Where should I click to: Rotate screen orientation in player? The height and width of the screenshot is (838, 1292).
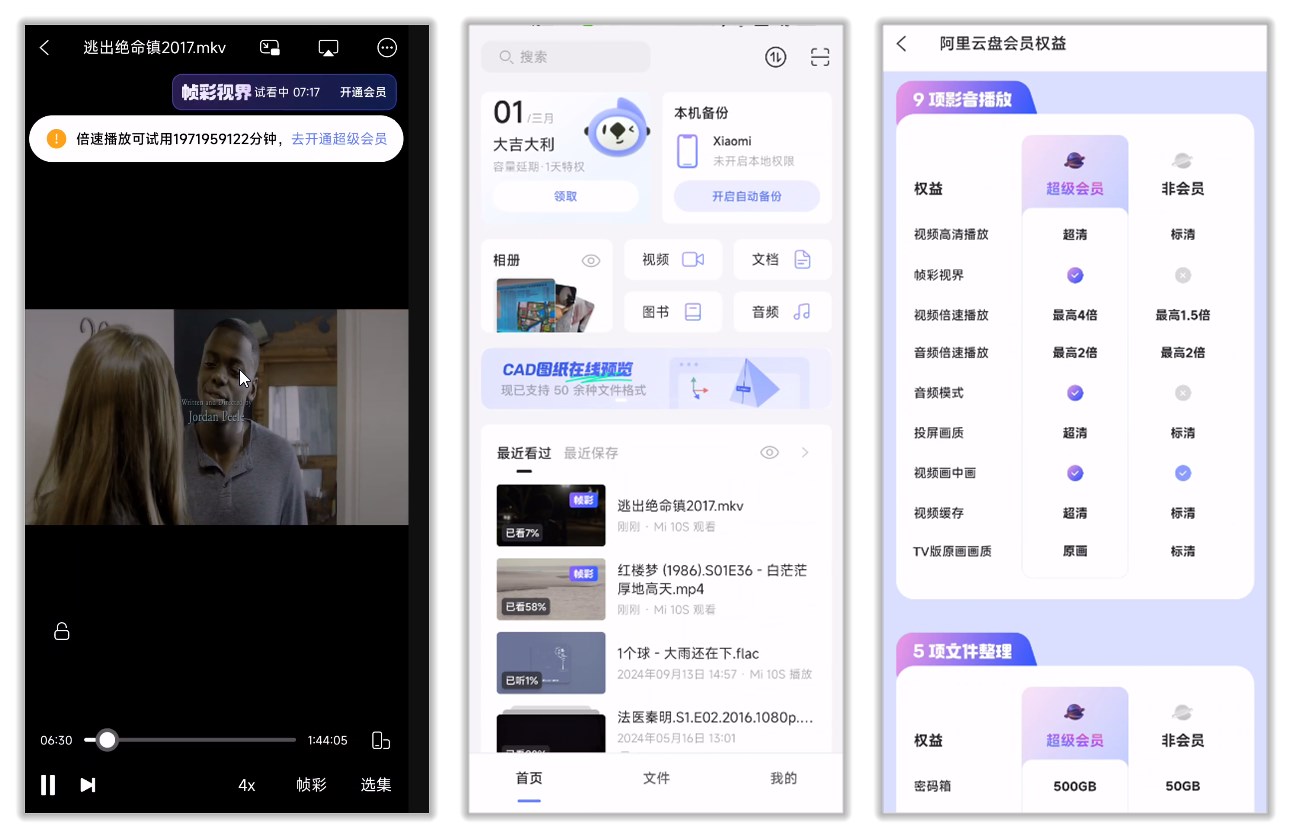coord(381,740)
